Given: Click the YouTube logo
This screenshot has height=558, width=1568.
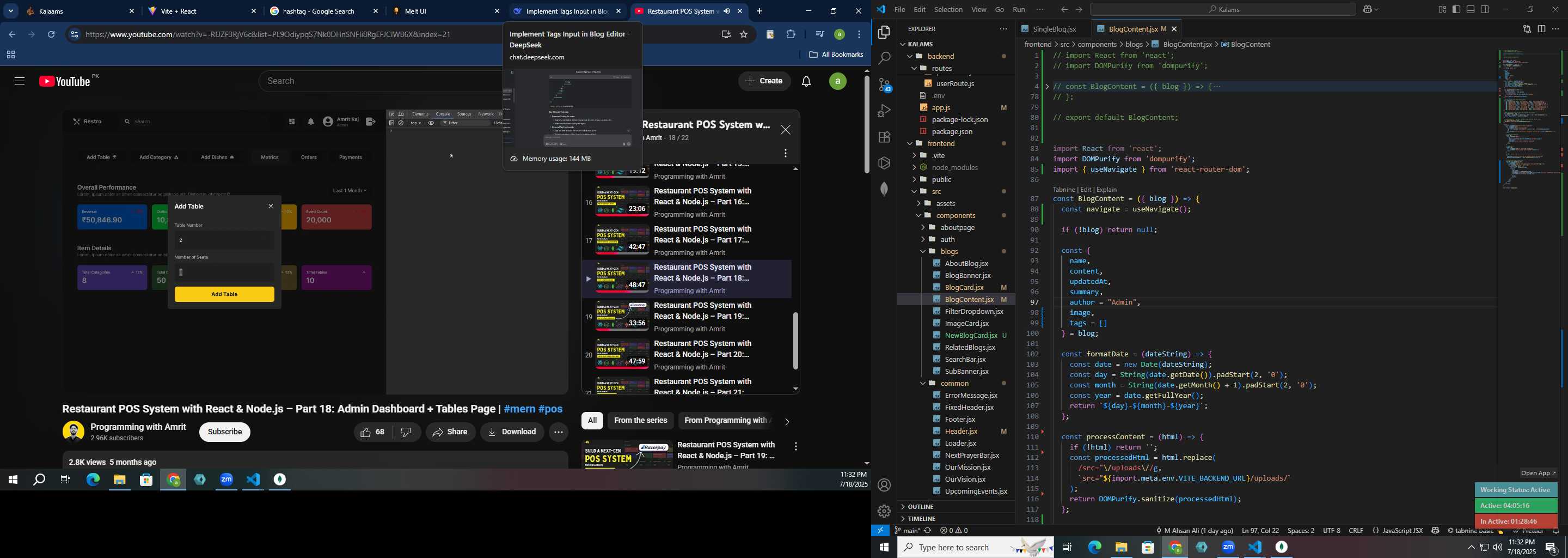Looking at the screenshot, I should 65,82.
